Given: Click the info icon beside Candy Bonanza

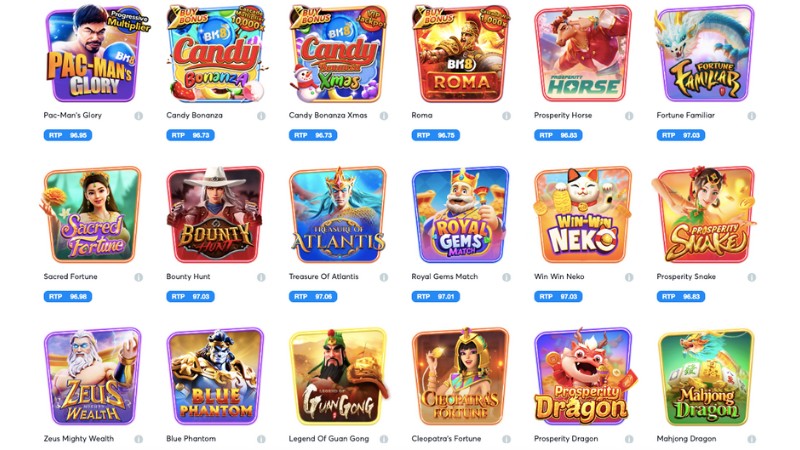Looking at the screenshot, I should (261, 116).
